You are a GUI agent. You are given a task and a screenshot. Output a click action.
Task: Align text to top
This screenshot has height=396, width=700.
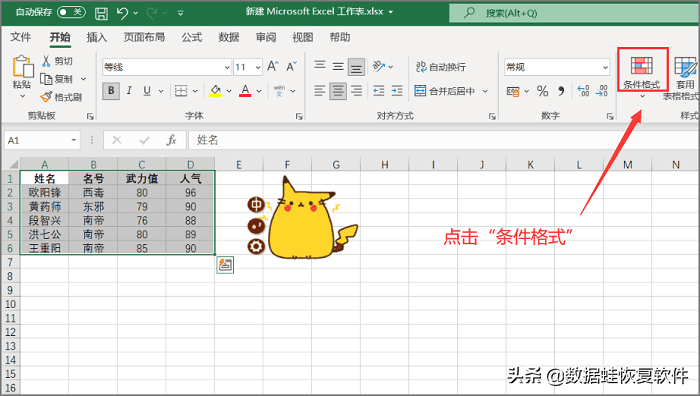(x=320, y=66)
